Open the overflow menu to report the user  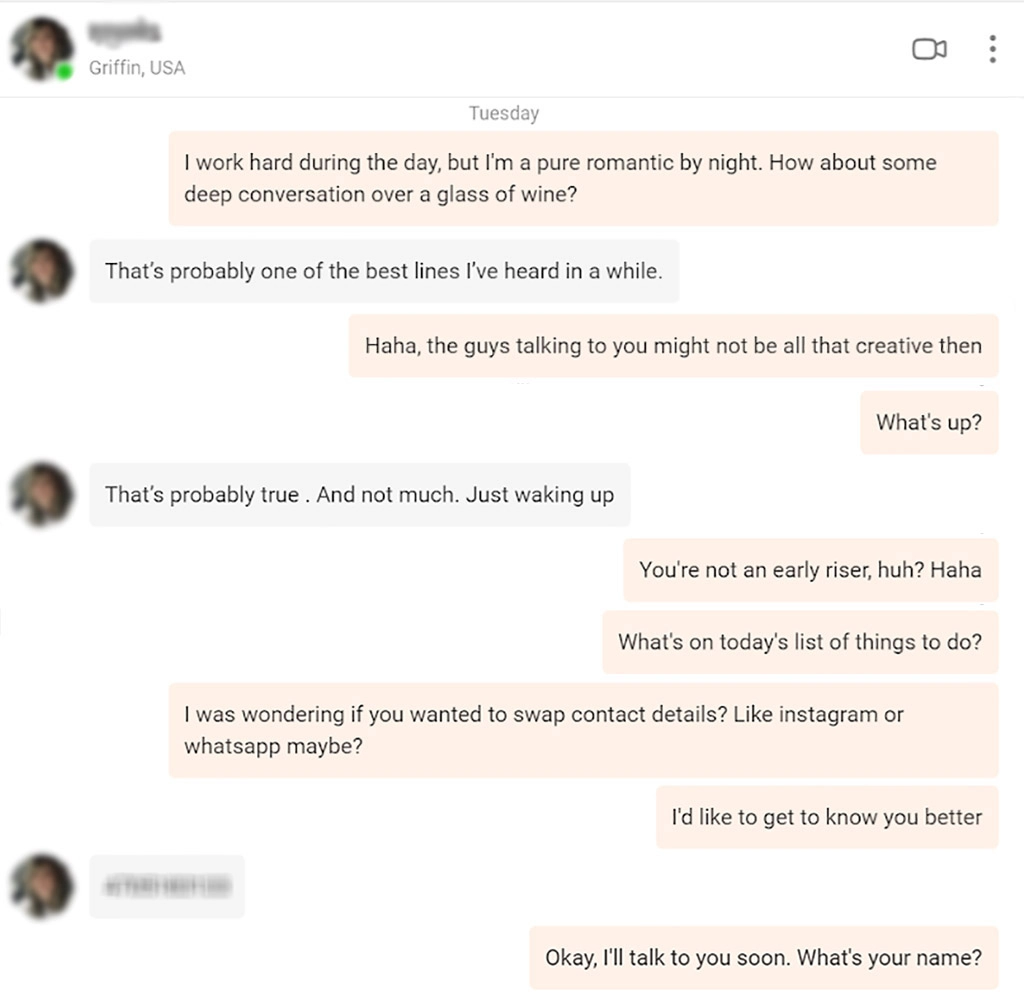pos(993,48)
